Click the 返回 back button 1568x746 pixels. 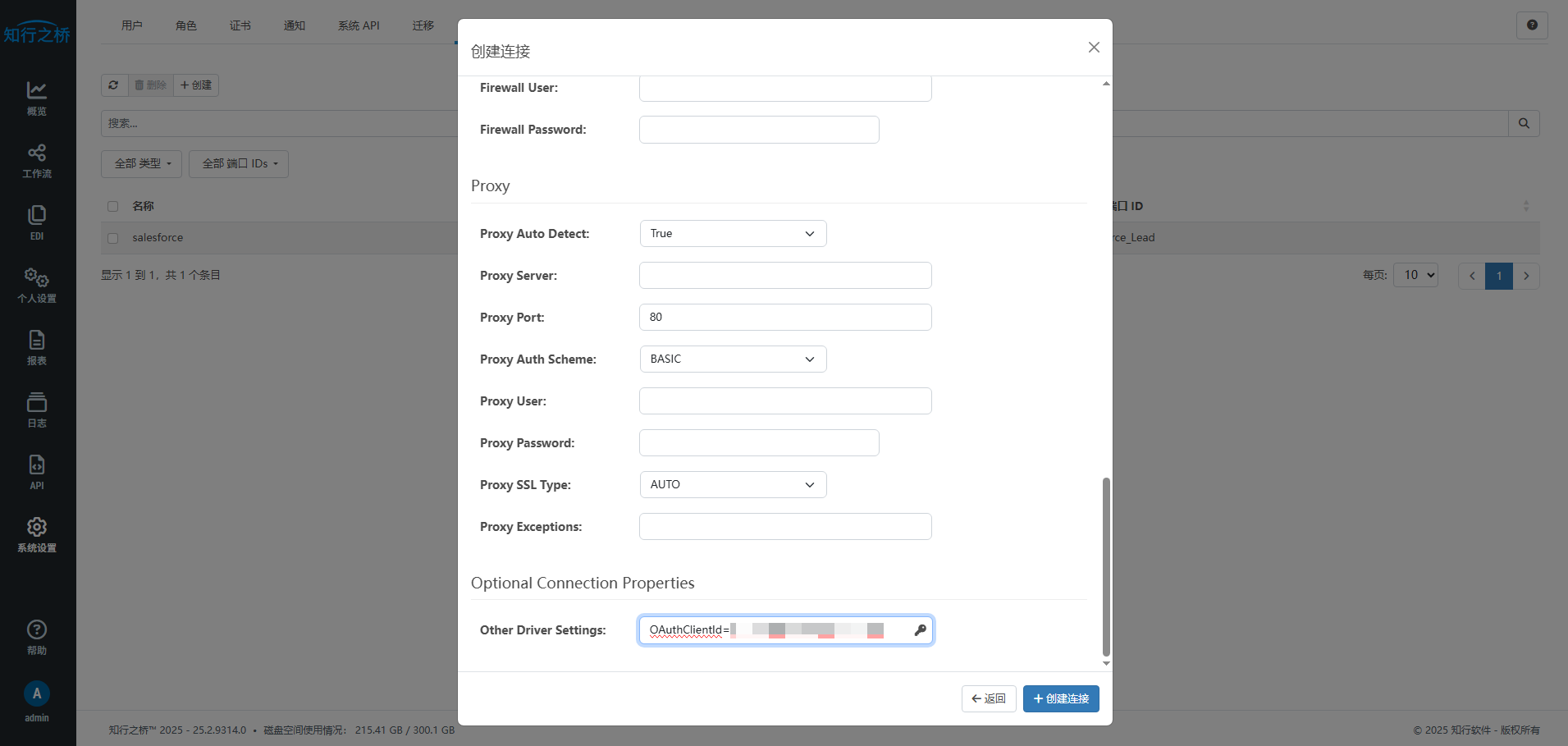pyautogui.click(x=989, y=698)
